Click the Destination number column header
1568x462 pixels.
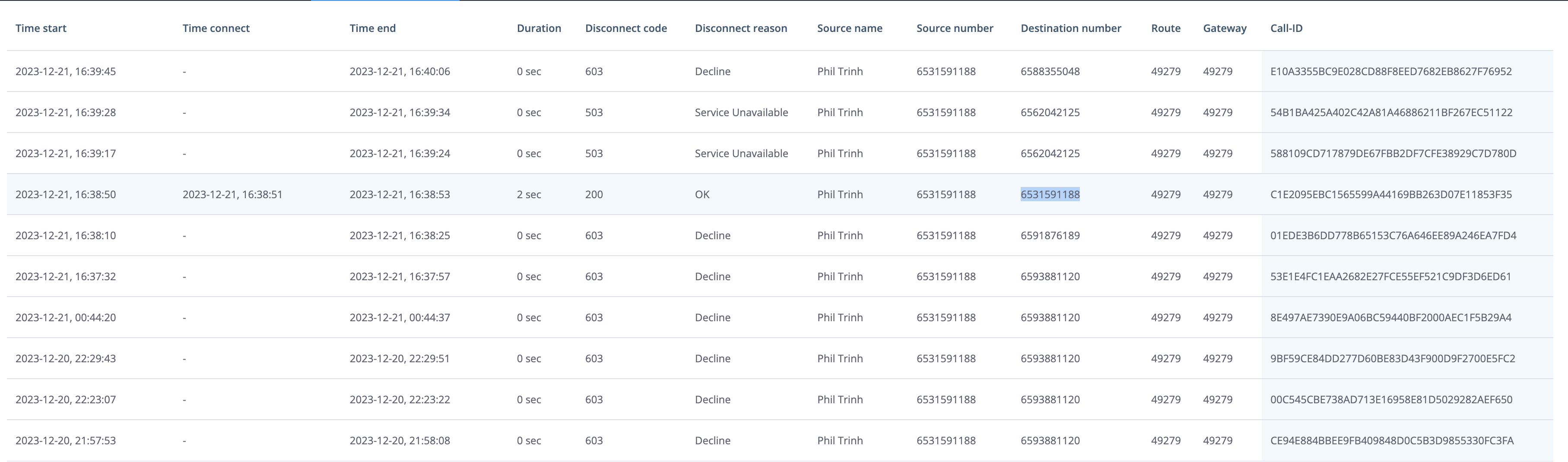pyautogui.click(x=1071, y=28)
